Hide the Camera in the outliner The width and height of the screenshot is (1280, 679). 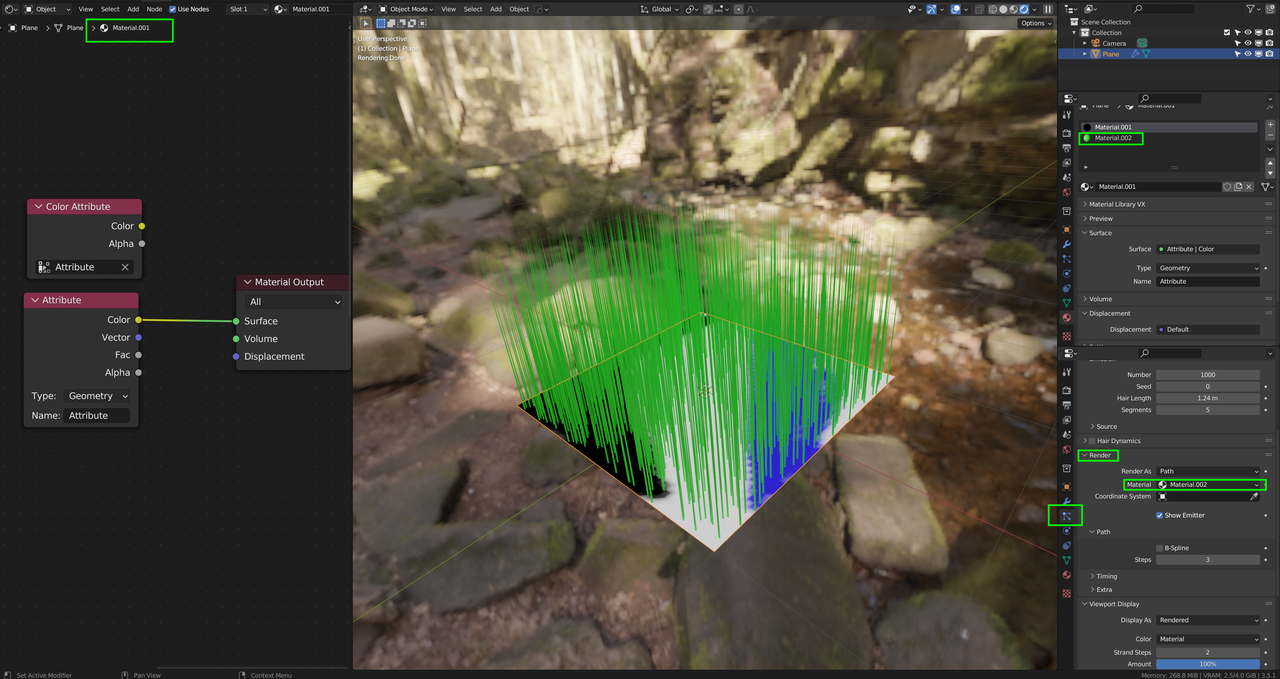1247,43
